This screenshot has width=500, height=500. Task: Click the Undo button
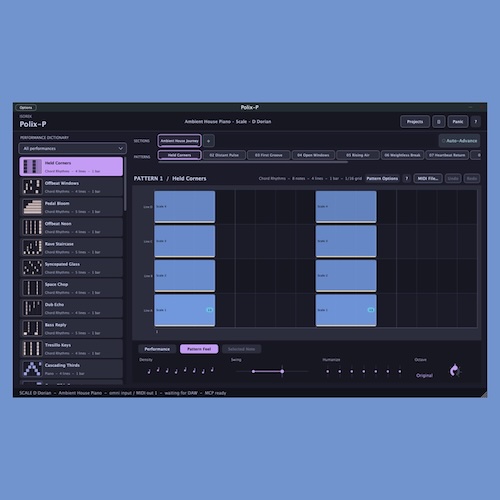click(x=453, y=179)
